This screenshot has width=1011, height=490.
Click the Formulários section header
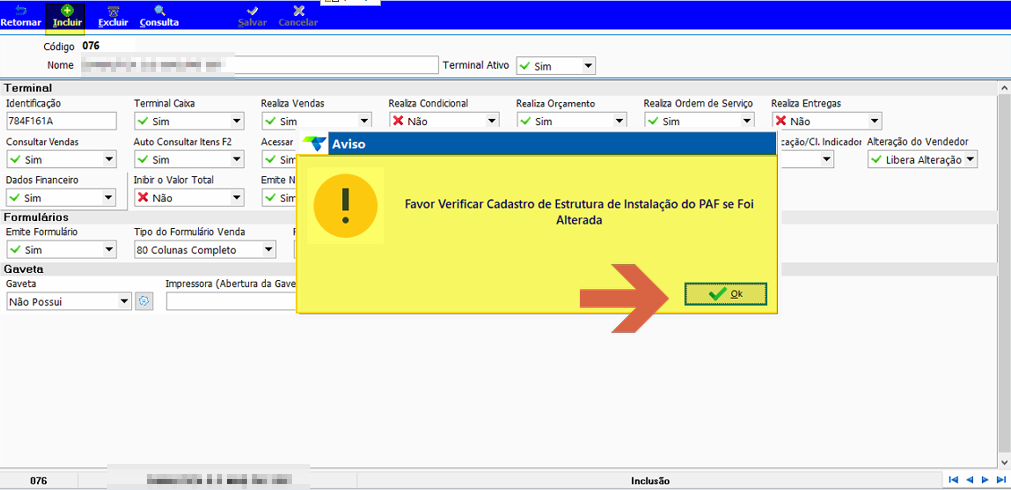point(36,217)
